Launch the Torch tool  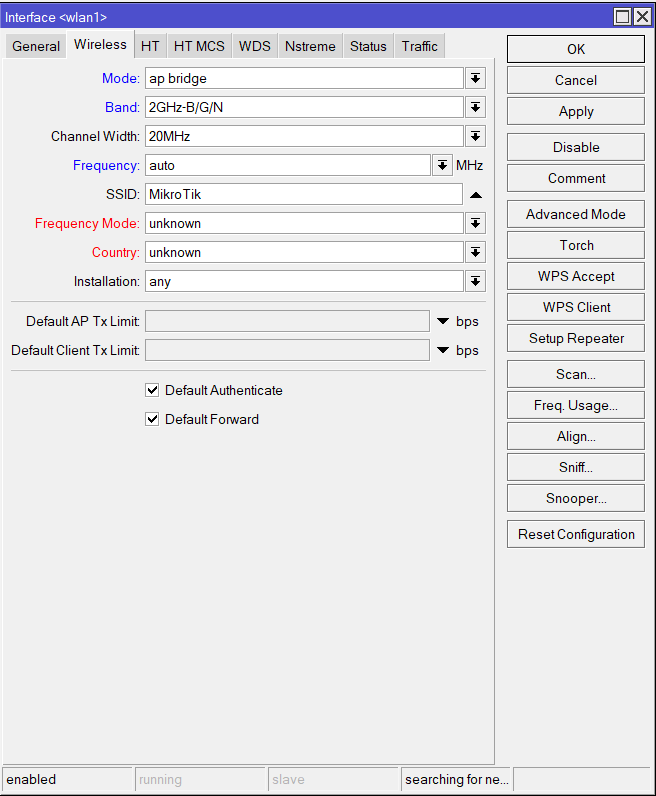pos(576,245)
